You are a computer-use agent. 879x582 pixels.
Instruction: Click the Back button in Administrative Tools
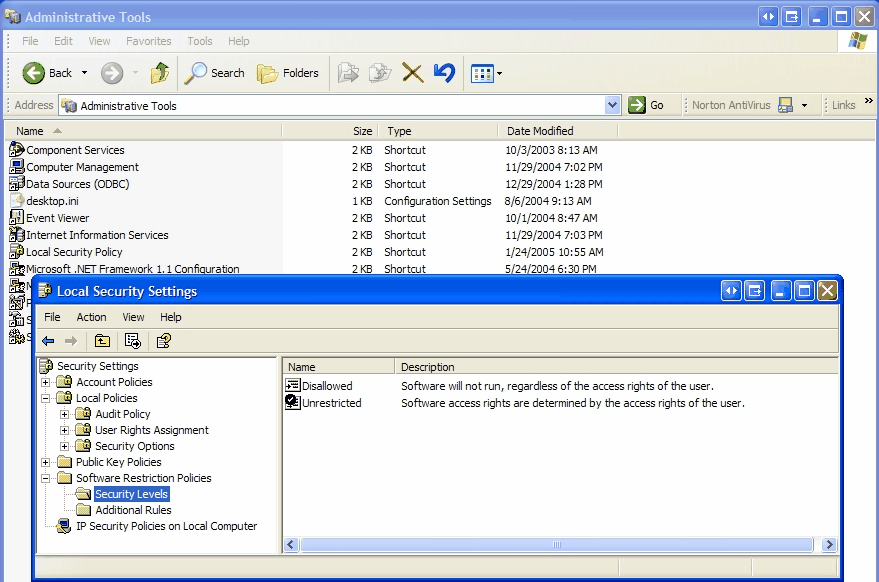pyautogui.click(x=47, y=73)
